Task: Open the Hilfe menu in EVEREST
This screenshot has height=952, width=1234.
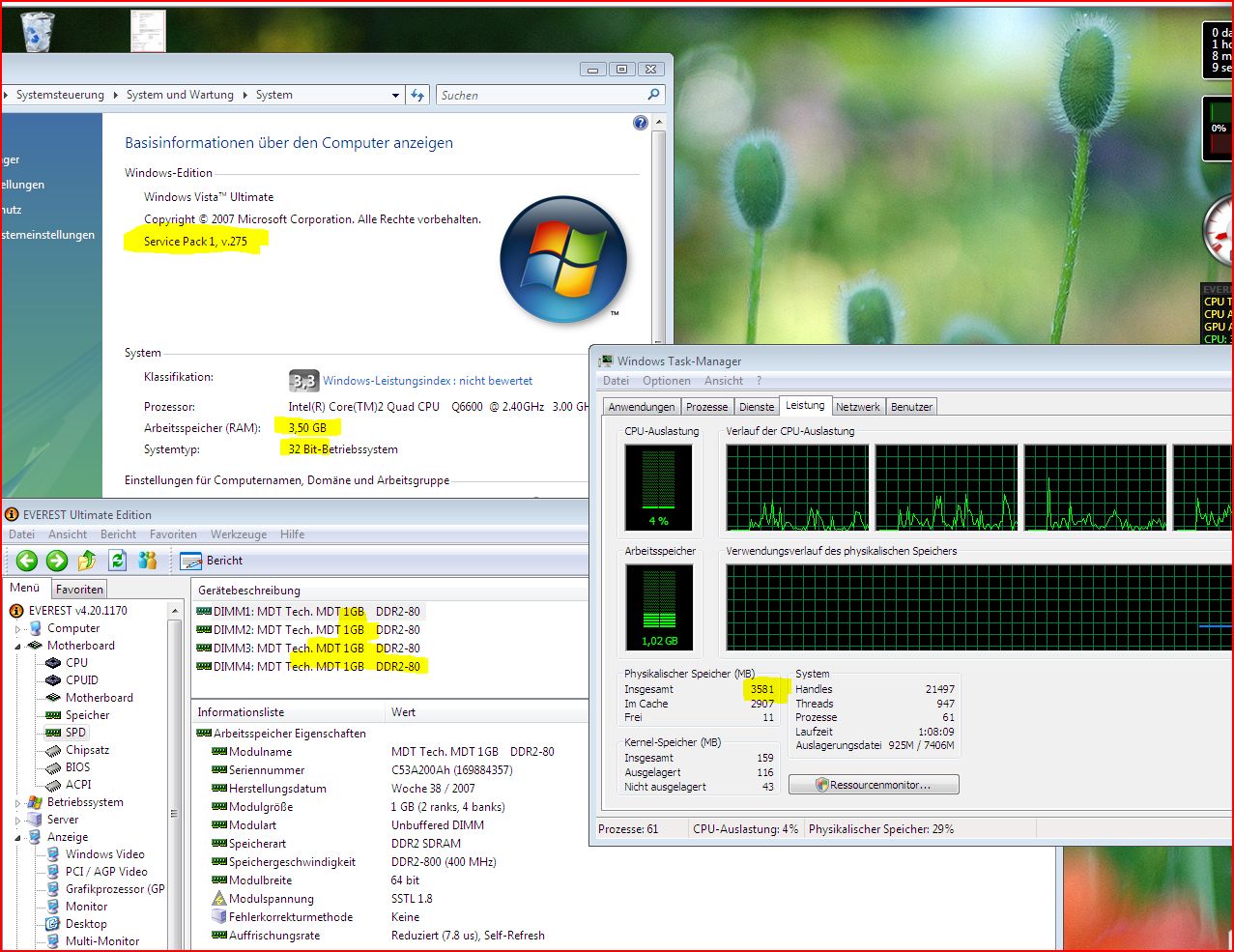Action: click(x=292, y=534)
